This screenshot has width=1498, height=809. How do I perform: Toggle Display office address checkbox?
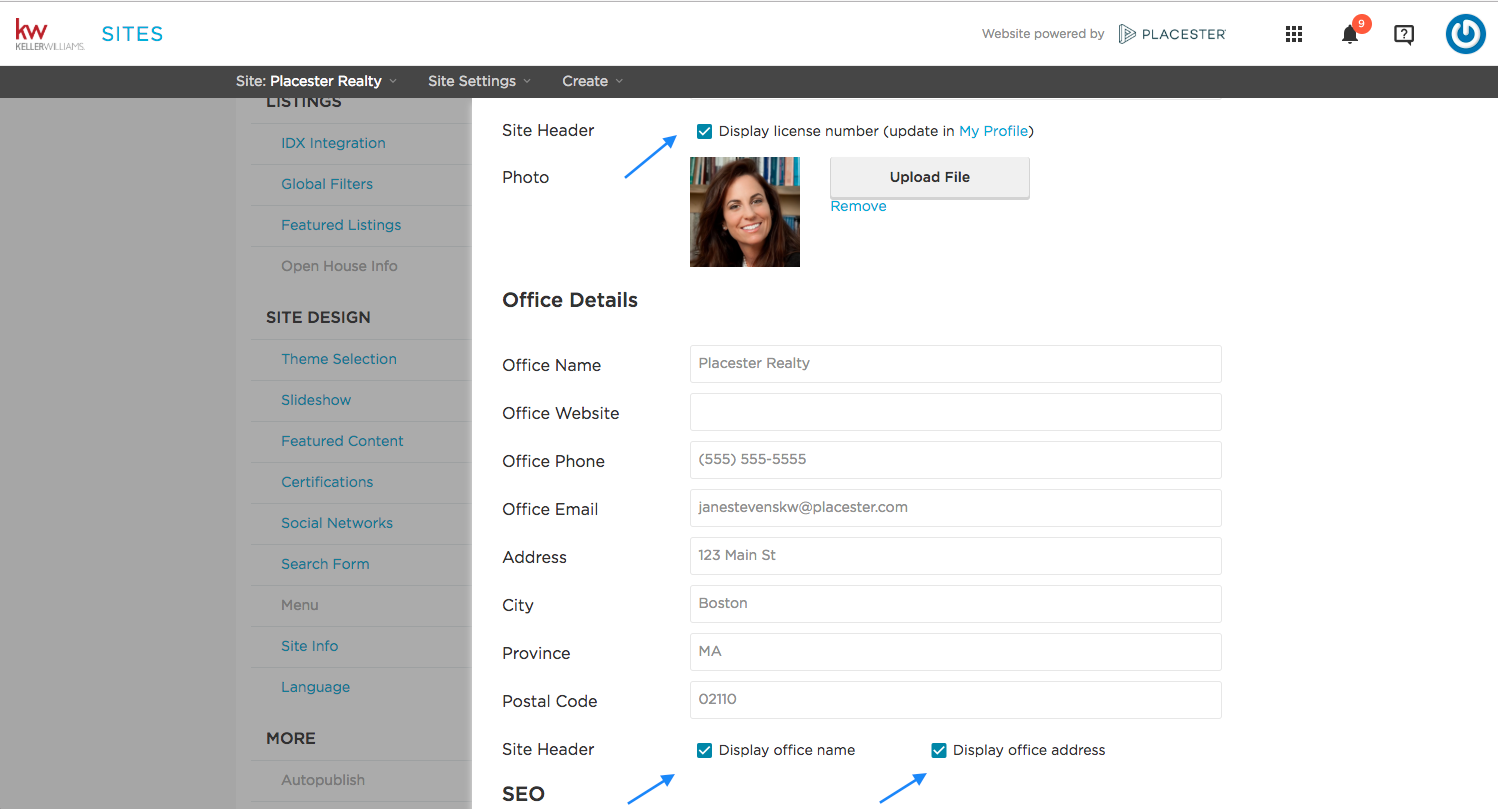(x=939, y=750)
